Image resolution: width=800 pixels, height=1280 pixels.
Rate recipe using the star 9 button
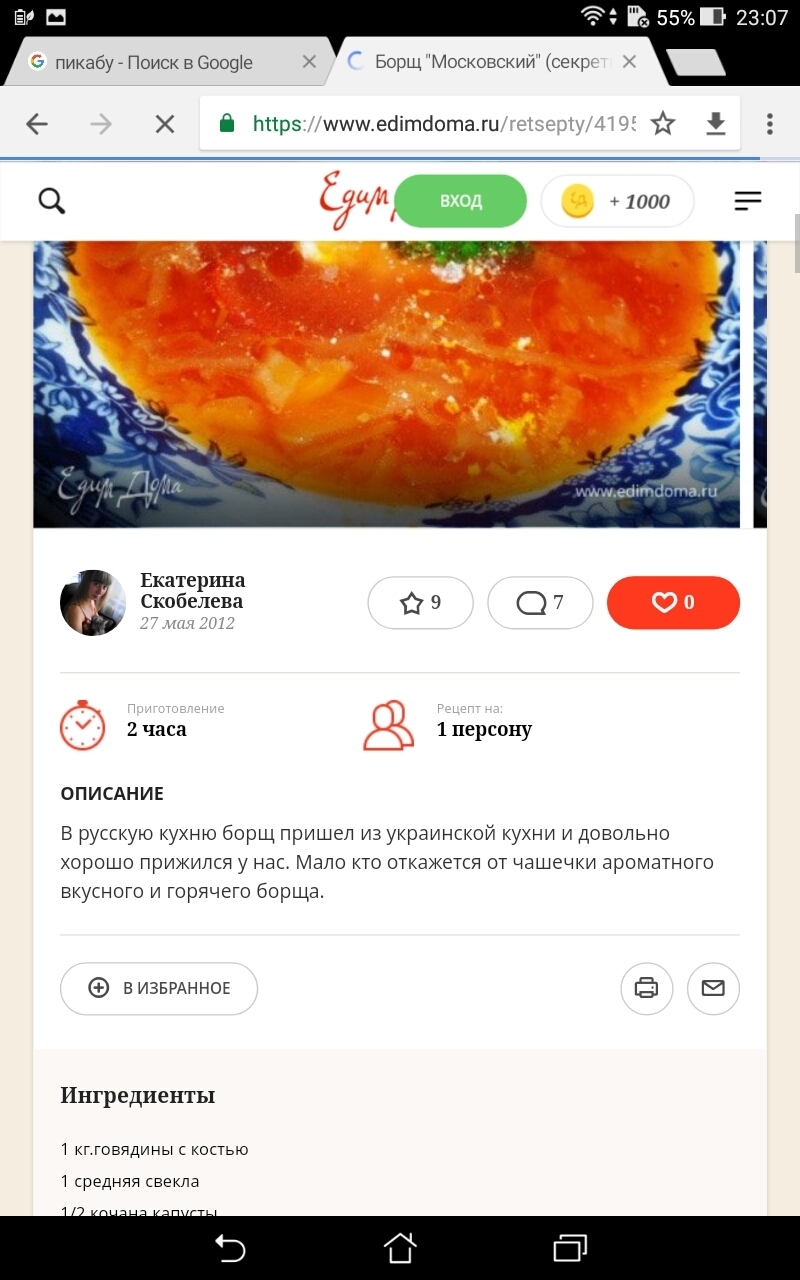click(x=420, y=603)
